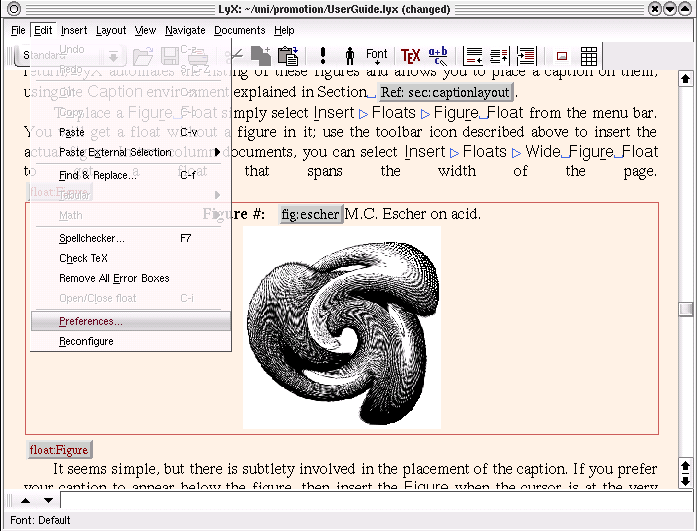Click the scrollbar down arrow at bottom
Image resolution: width=697 pixels, height=531 pixels.
click(x=685, y=481)
